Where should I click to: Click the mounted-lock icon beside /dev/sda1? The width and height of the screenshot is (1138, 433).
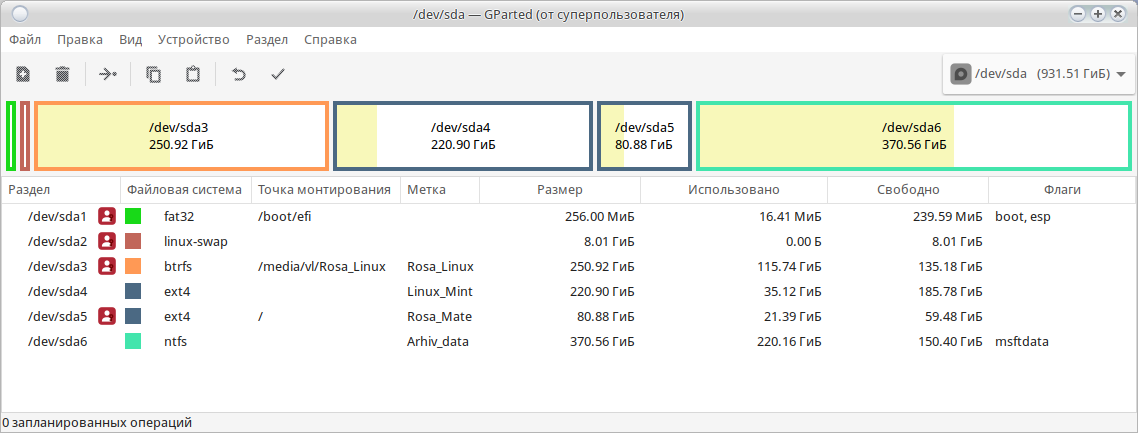[x=107, y=216]
